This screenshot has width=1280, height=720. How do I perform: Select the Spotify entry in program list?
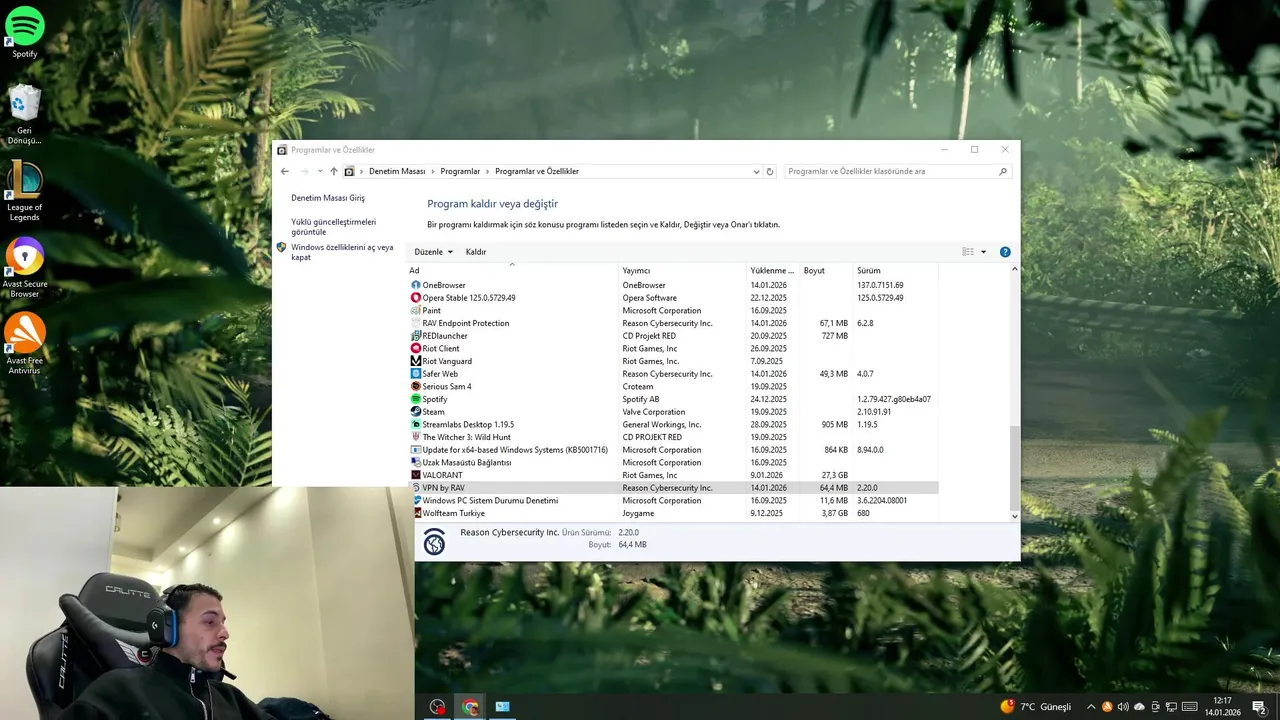(434, 399)
